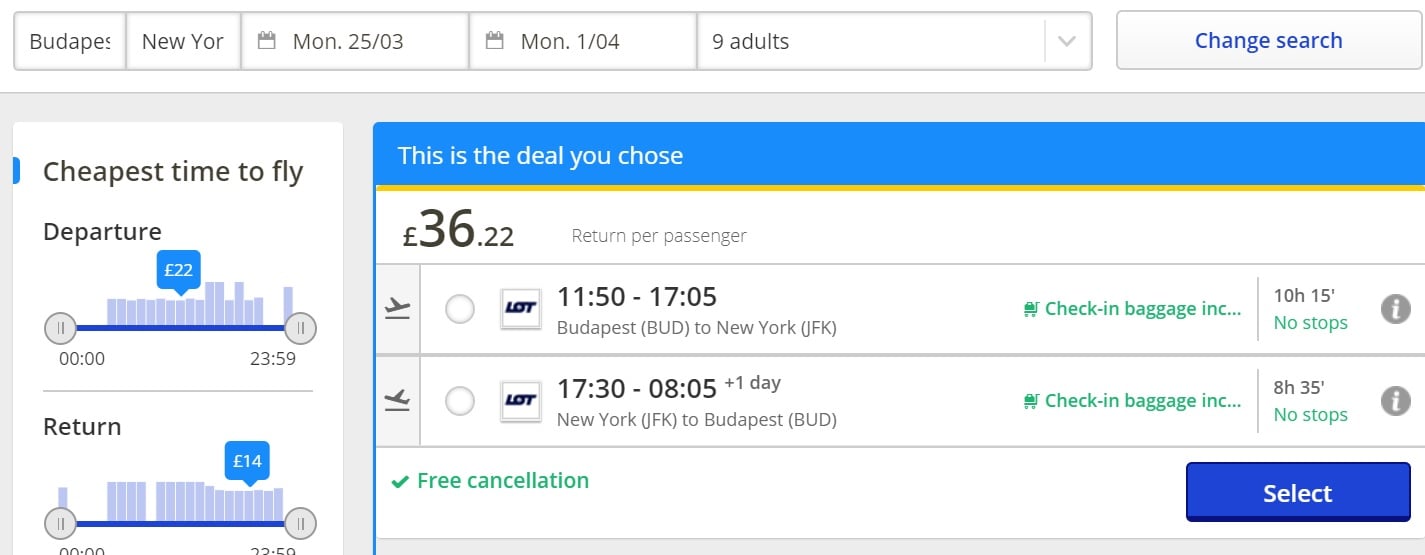The image size is (1425, 555).
Task: Click the chevron arrow of passengers selector
Action: pyautogui.click(x=1067, y=42)
